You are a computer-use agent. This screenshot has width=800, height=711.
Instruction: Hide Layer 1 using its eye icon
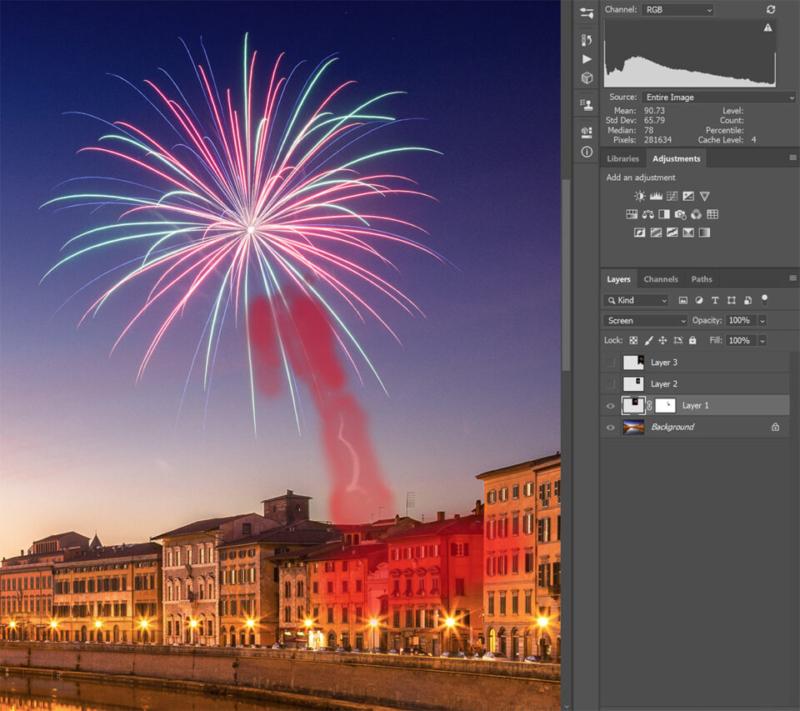tap(610, 406)
